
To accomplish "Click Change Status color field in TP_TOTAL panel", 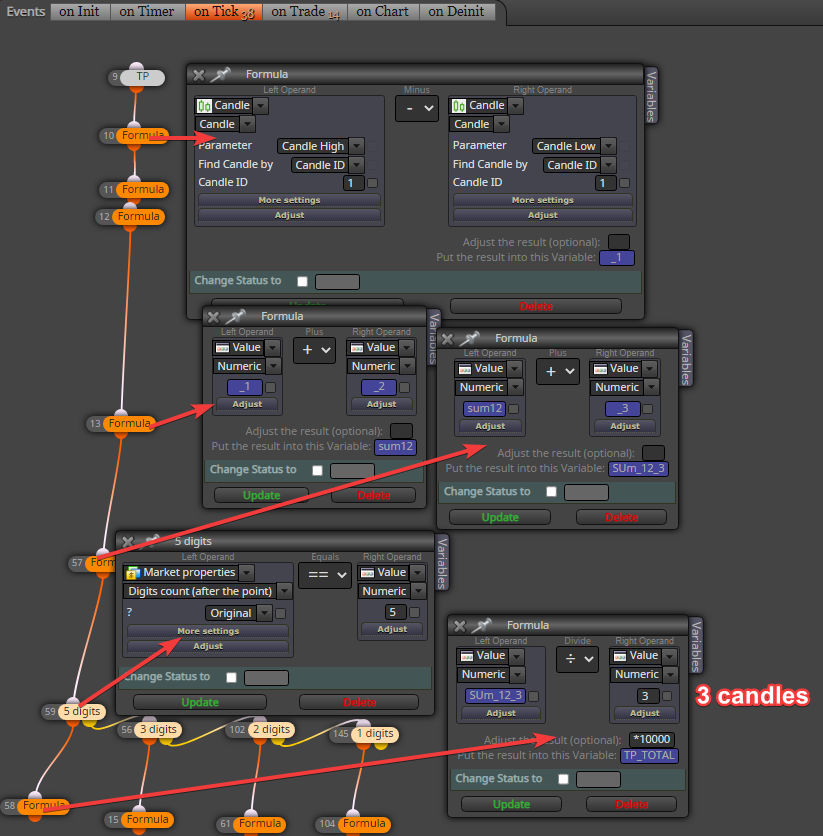I will [x=599, y=780].
